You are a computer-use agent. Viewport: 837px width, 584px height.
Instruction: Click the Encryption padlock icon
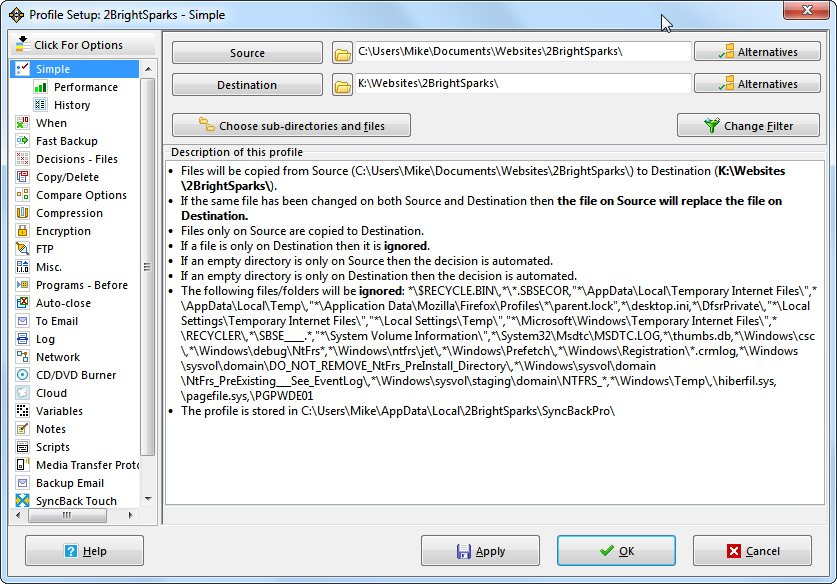coord(22,231)
